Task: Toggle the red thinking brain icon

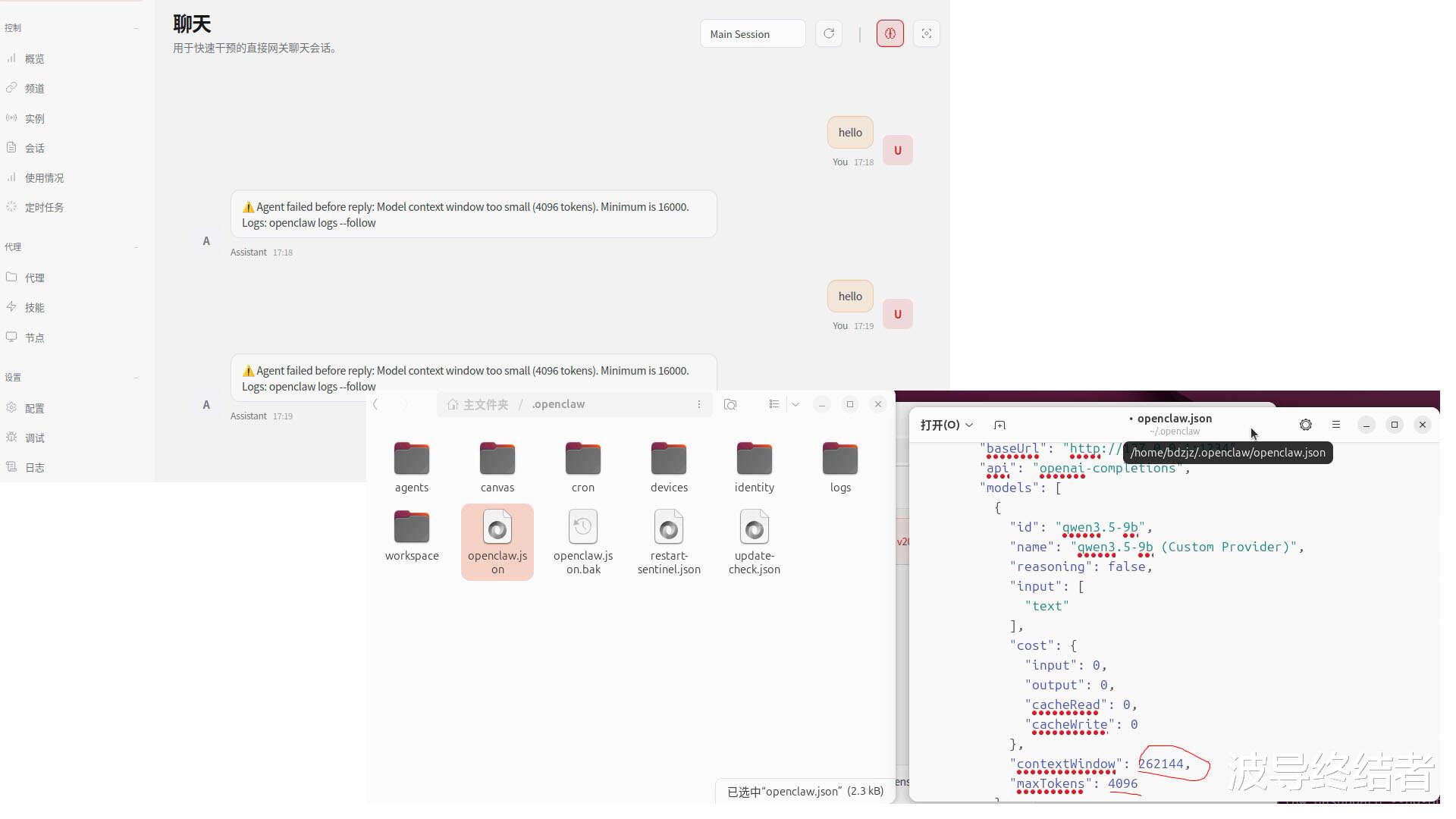Action: coord(890,33)
